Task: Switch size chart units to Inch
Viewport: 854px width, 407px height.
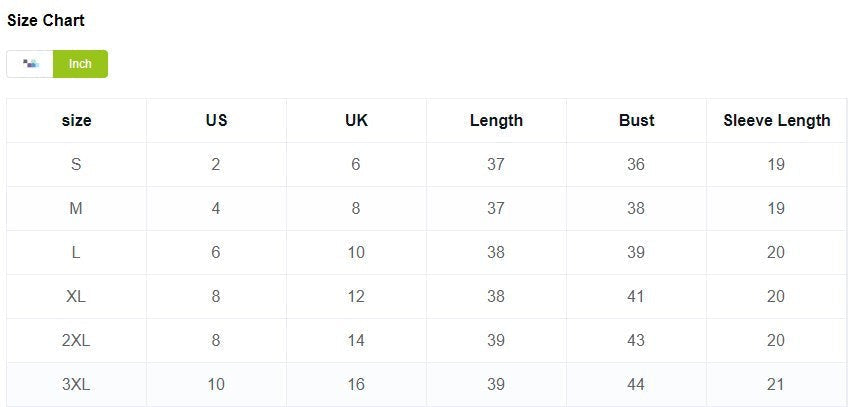Action: (x=80, y=64)
